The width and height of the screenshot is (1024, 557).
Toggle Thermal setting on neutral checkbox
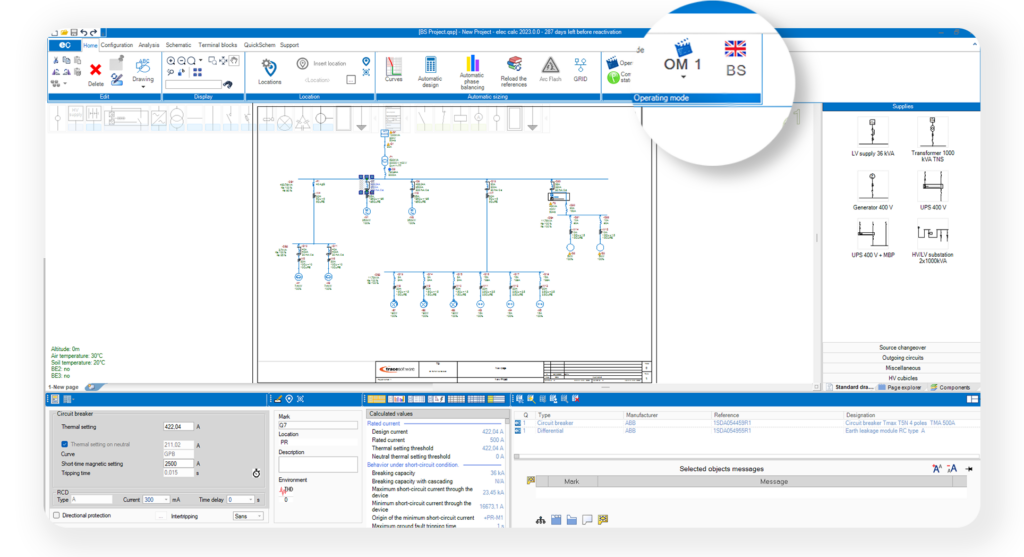(x=65, y=444)
